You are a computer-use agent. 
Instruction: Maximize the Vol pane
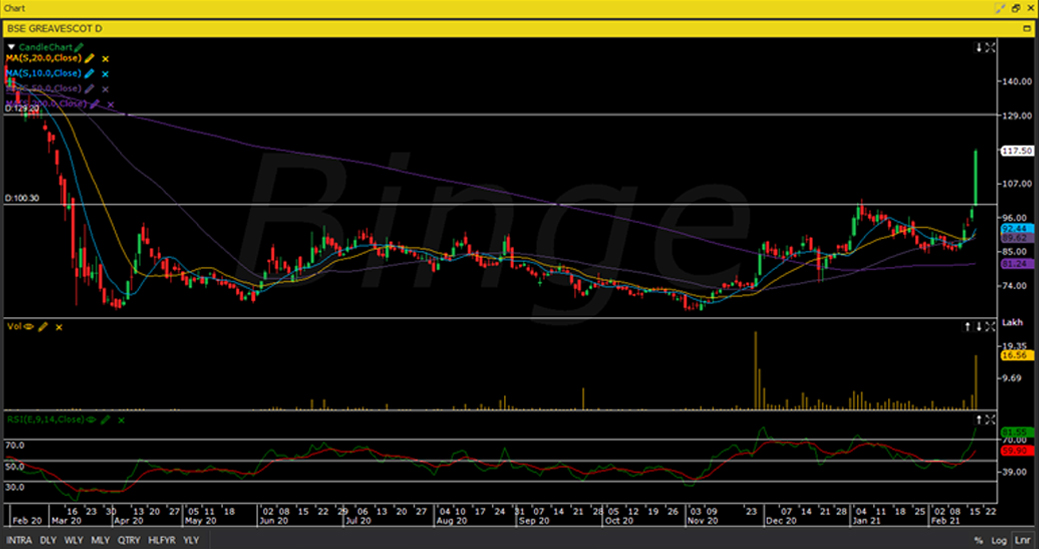pyautogui.click(x=990, y=326)
